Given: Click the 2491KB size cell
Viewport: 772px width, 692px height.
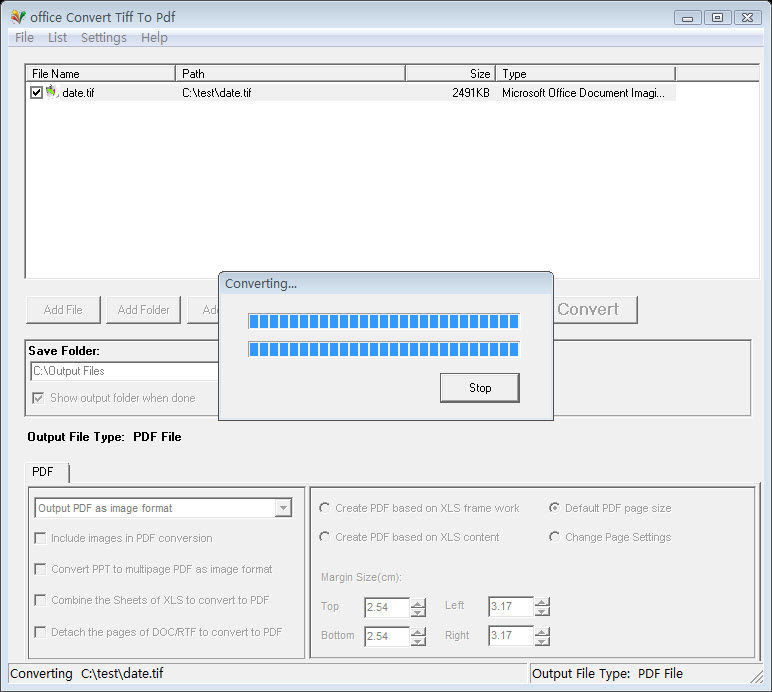Looking at the screenshot, I should pos(471,93).
